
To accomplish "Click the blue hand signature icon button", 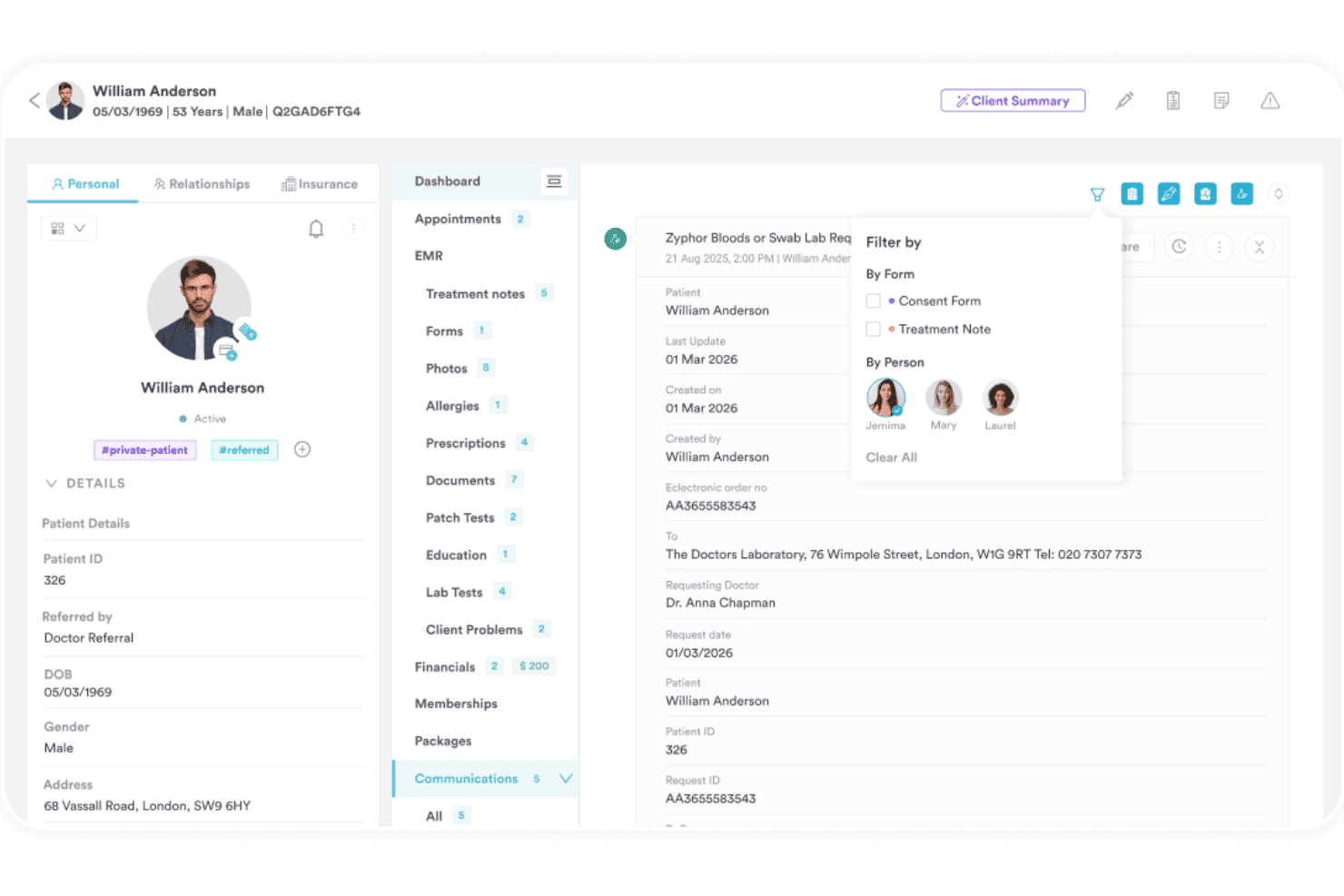I will coord(1241,193).
